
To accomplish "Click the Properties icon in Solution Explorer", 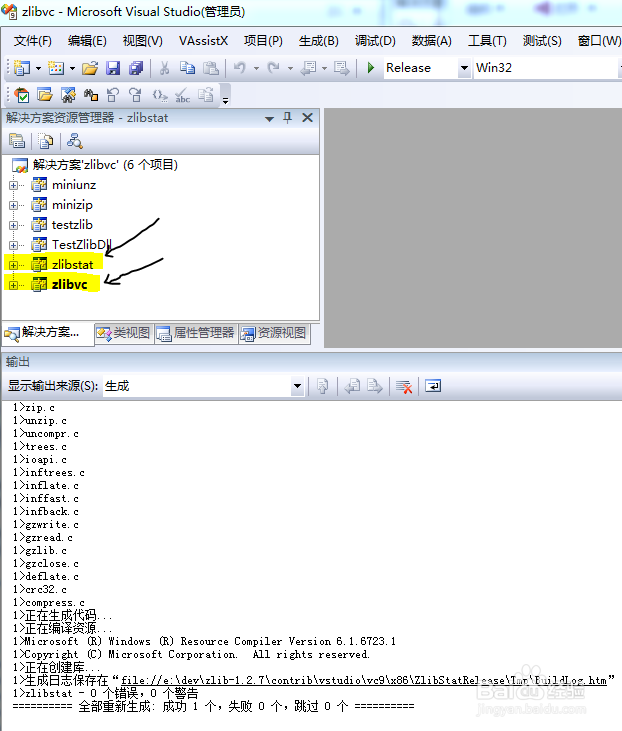I will (17, 141).
